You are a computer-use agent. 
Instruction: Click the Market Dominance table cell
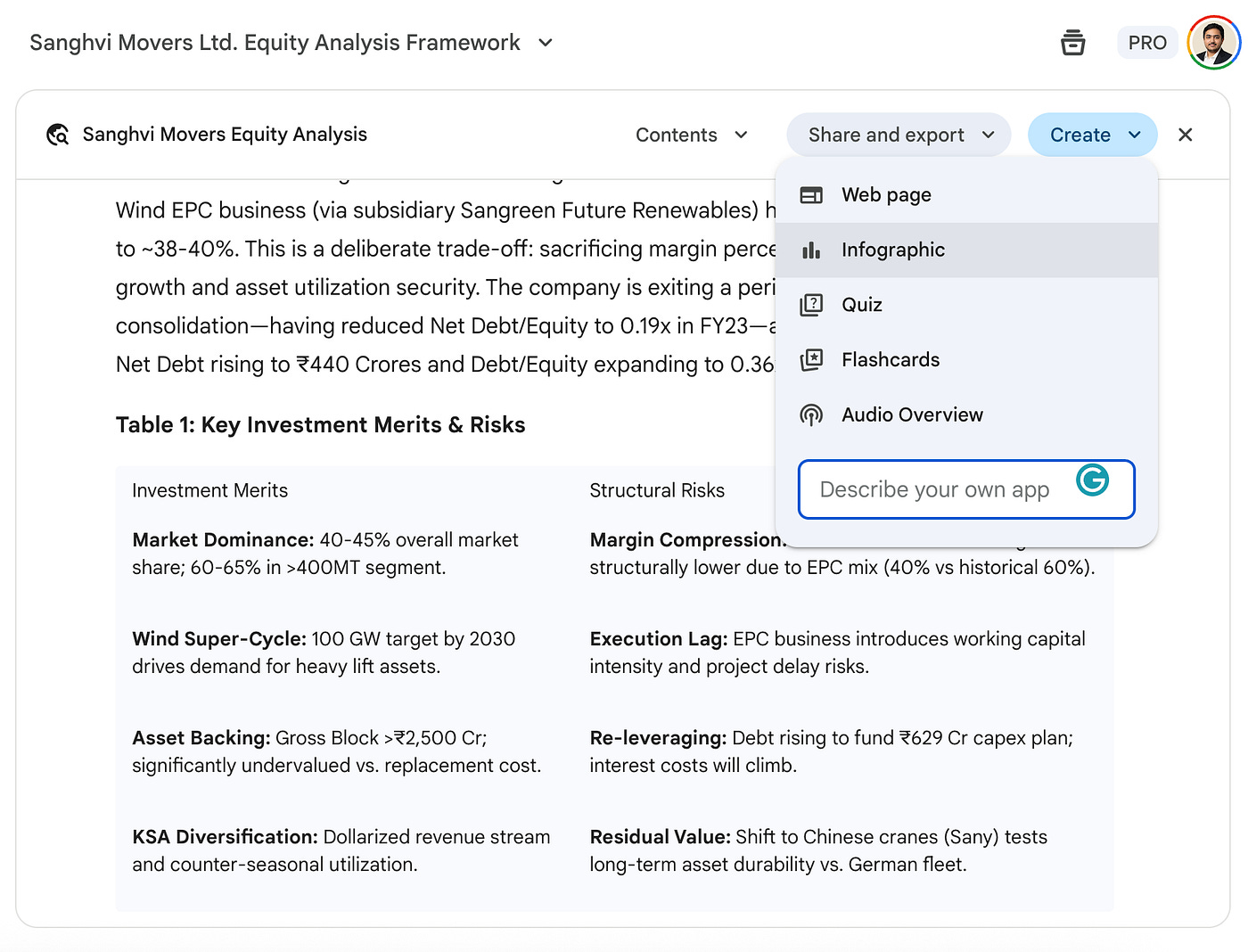[x=325, y=554]
